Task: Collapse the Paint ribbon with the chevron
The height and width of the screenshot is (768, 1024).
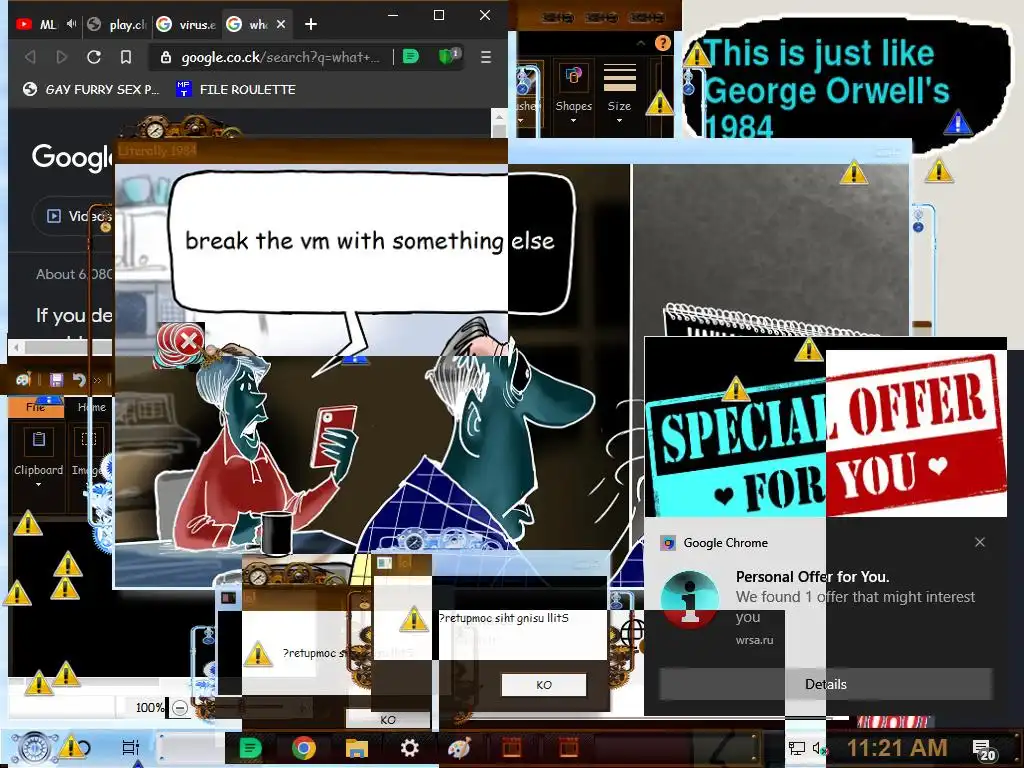Action: pyautogui.click(x=641, y=43)
